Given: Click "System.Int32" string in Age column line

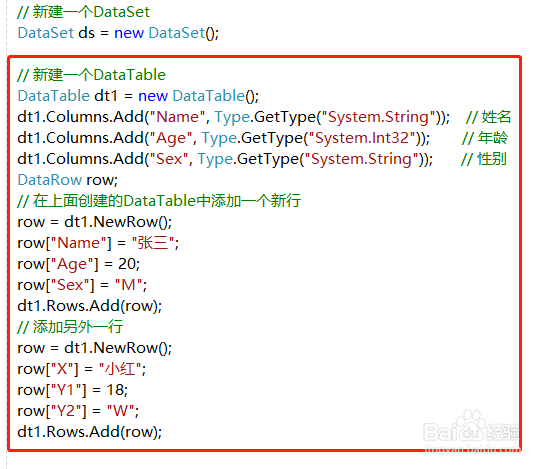Looking at the screenshot, I should coord(362,138).
